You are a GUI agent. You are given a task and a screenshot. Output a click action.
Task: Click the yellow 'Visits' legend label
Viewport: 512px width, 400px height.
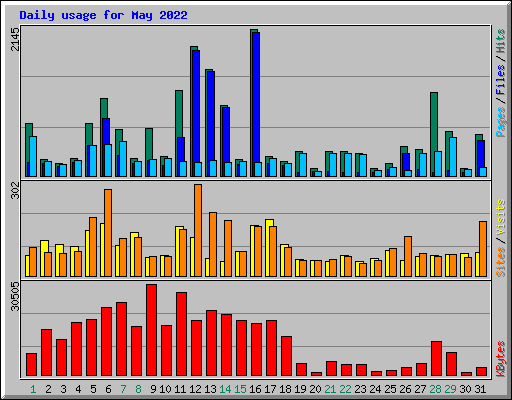click(500, 218)
